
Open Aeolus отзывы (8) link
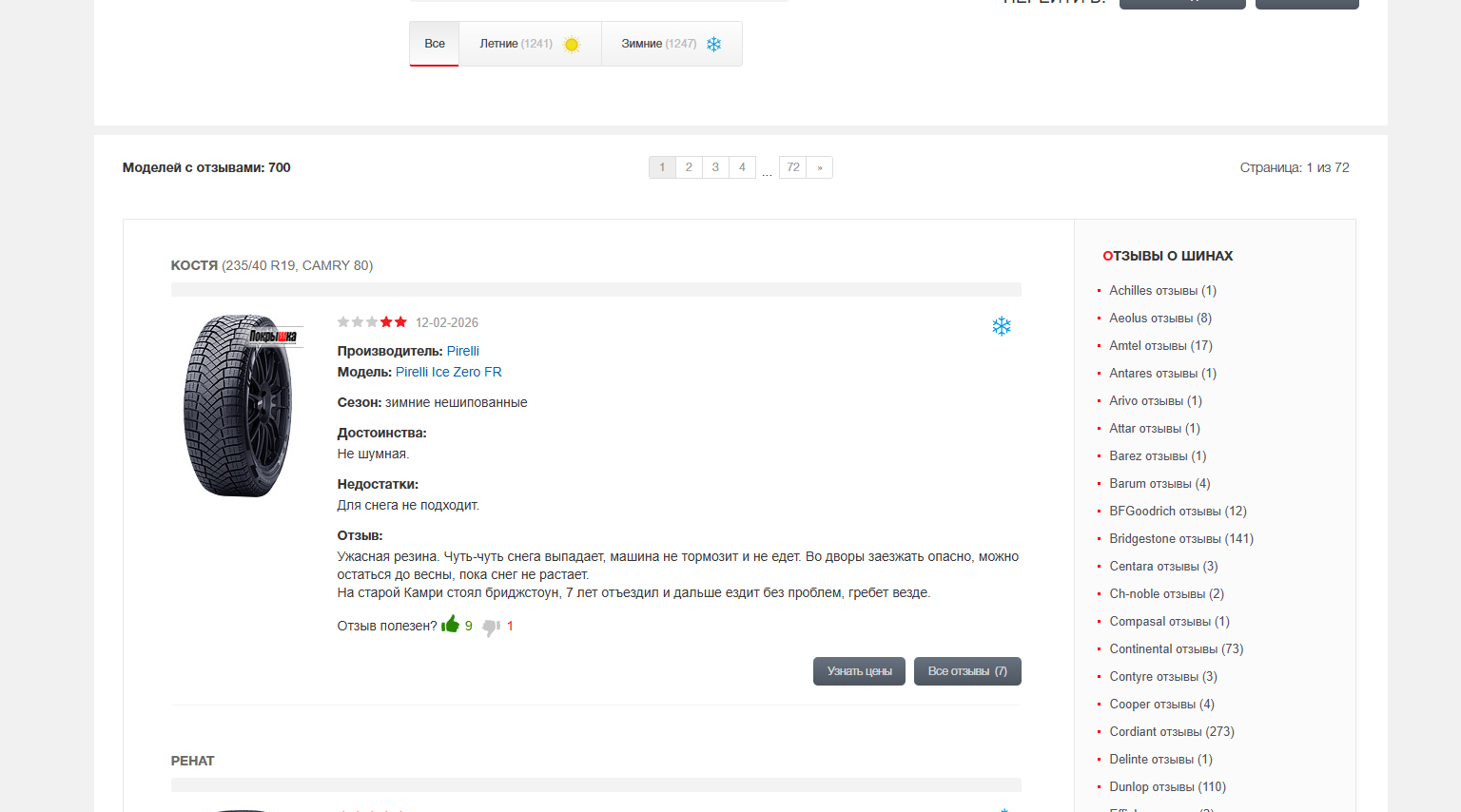pyautogui.click(x=1160, y=319)
